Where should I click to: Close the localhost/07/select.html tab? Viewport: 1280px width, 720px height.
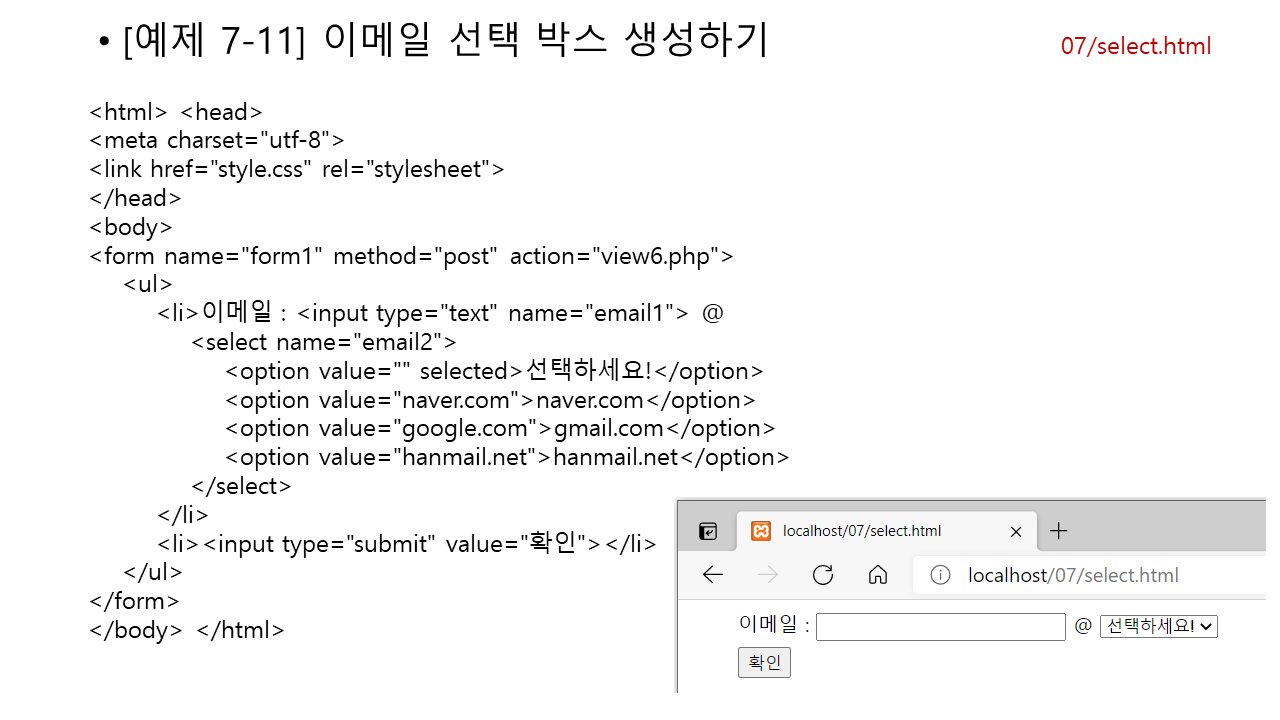click(x=1016, y=531)
